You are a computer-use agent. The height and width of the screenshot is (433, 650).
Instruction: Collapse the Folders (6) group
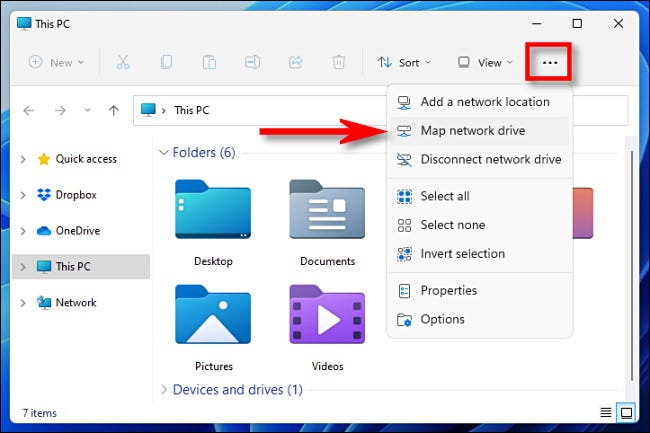coord(164,152)
